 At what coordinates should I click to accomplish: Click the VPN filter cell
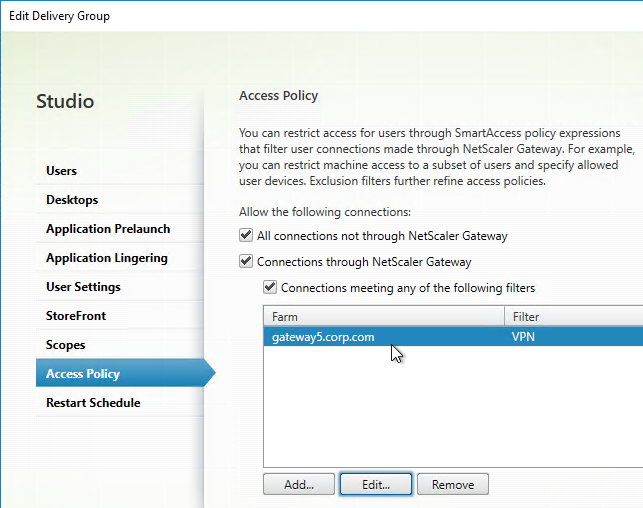pos(523,337)
